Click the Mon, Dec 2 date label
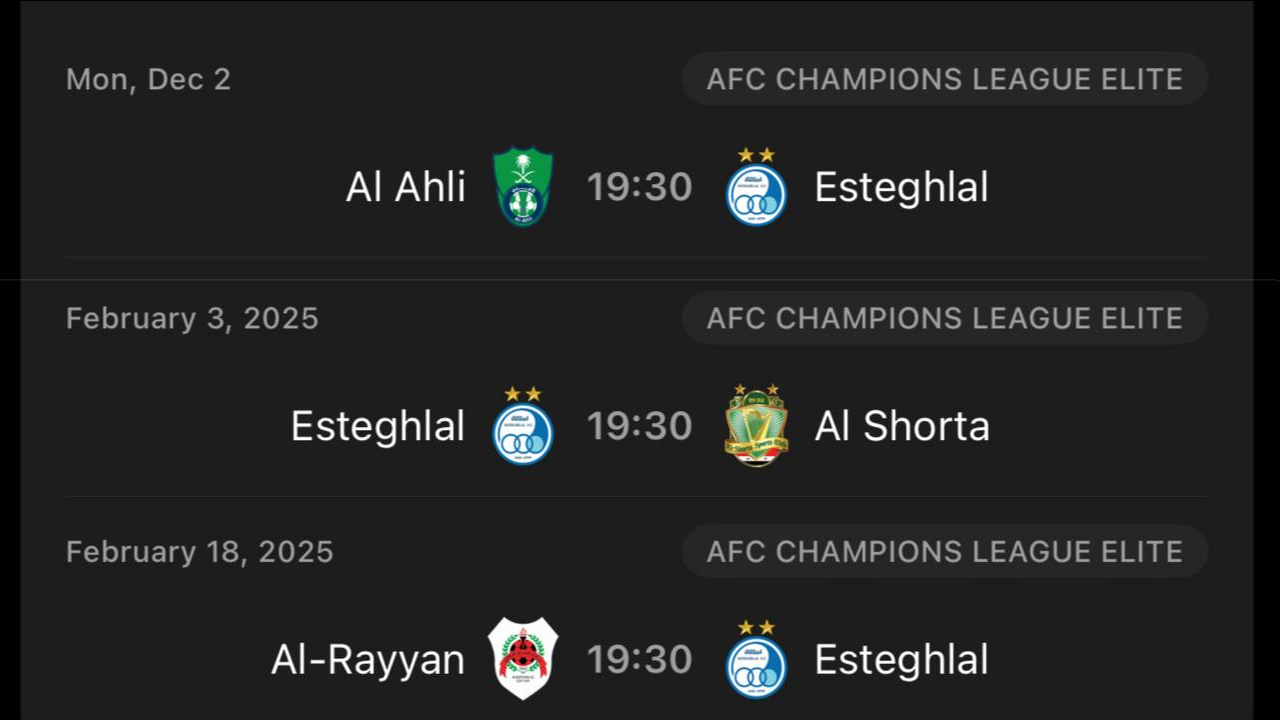1280x720 pixels. pyautogui.click(x=149, y=79)
